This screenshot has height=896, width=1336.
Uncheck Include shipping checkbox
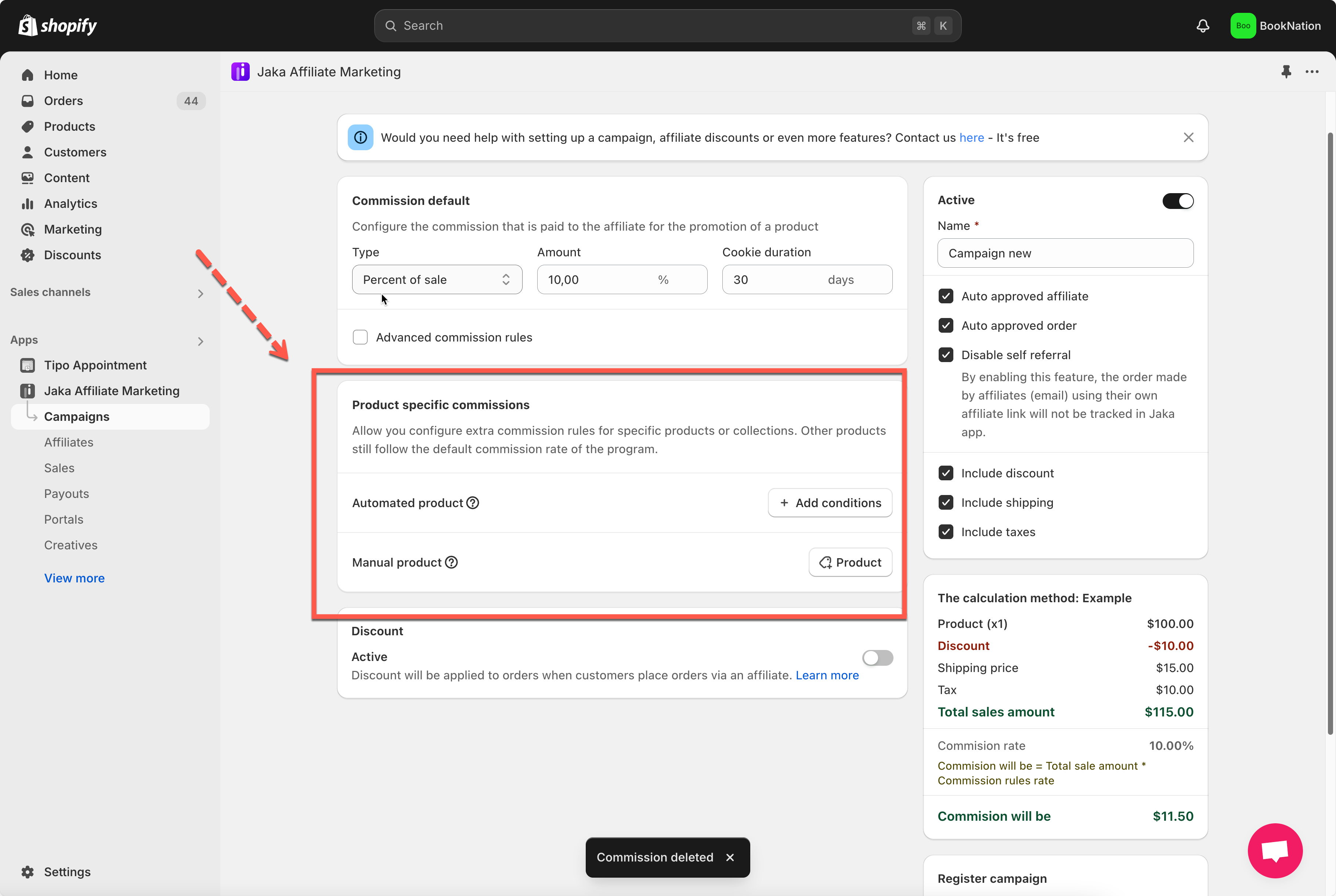pyautogui.click(x=946, y=502)
